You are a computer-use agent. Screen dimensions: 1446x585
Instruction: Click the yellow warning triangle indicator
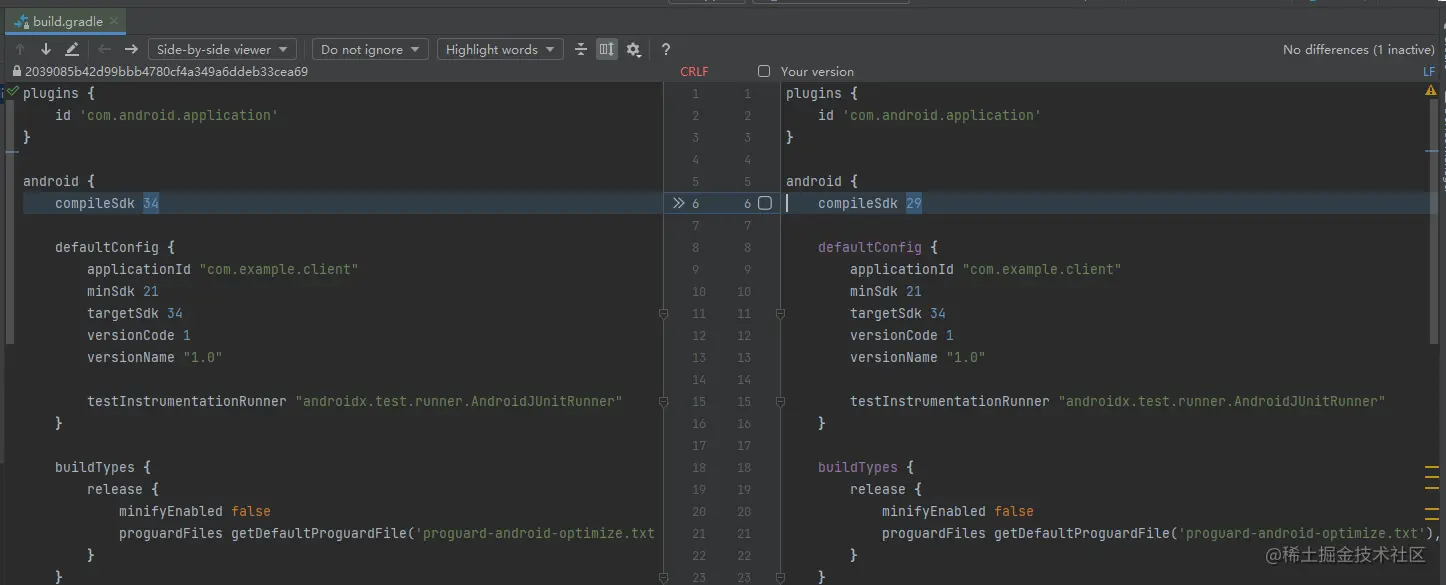1431,91
